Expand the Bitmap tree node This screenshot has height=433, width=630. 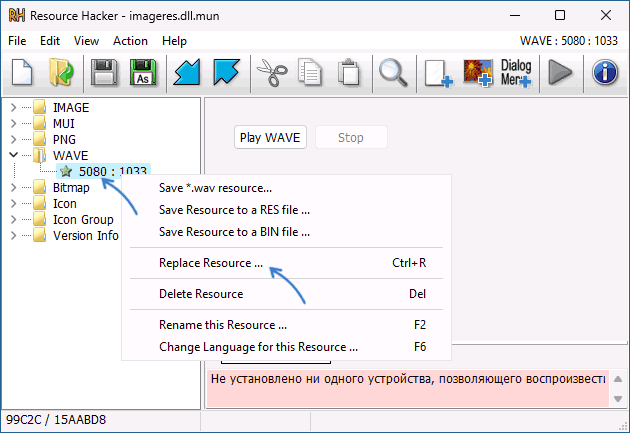(x=13, y=188)
